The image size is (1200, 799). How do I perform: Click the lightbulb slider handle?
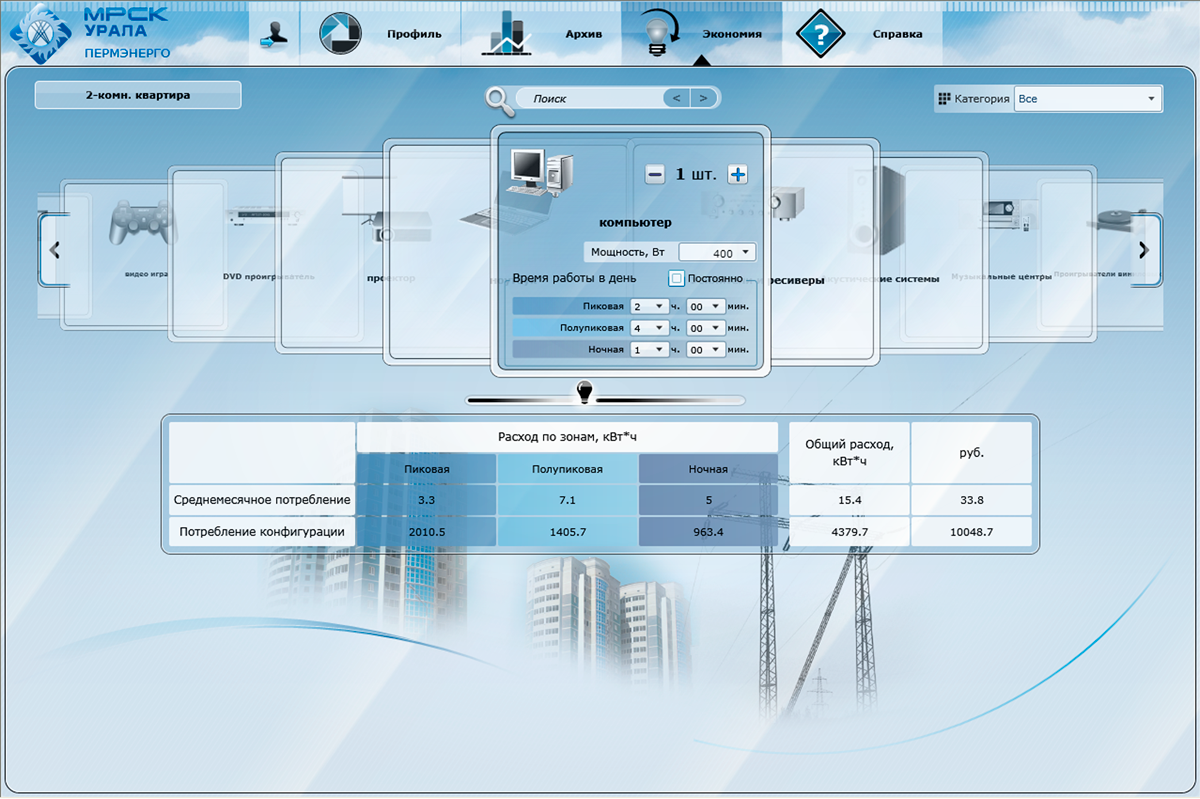(586, 394)
